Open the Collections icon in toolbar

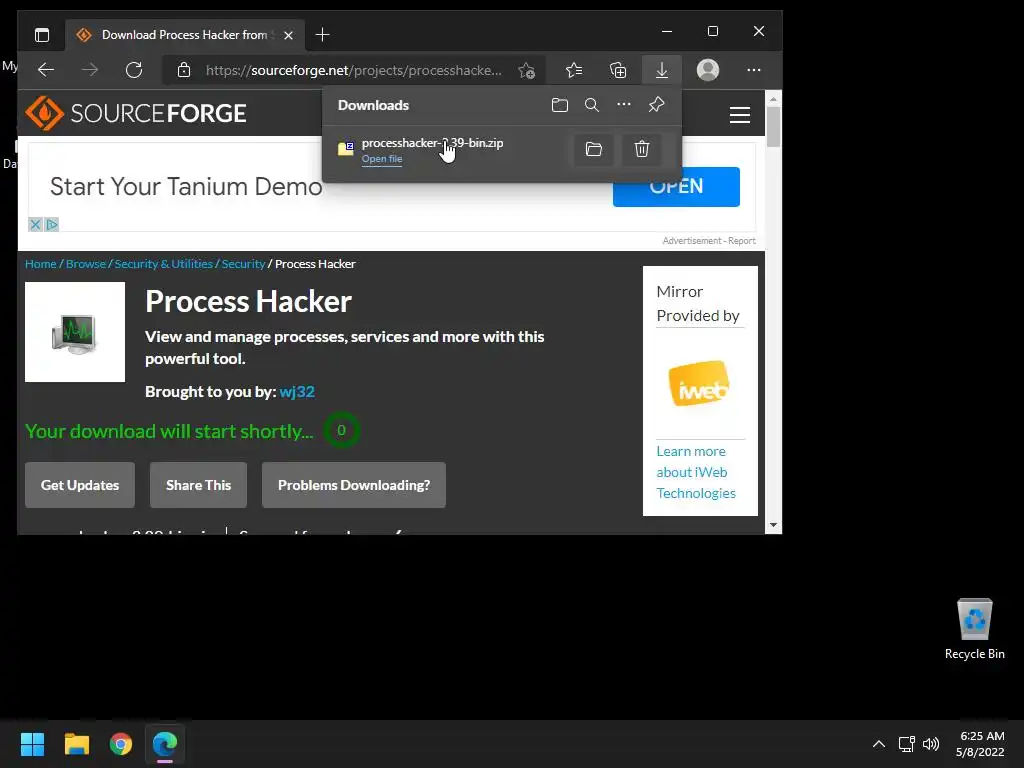pos(618,70)
